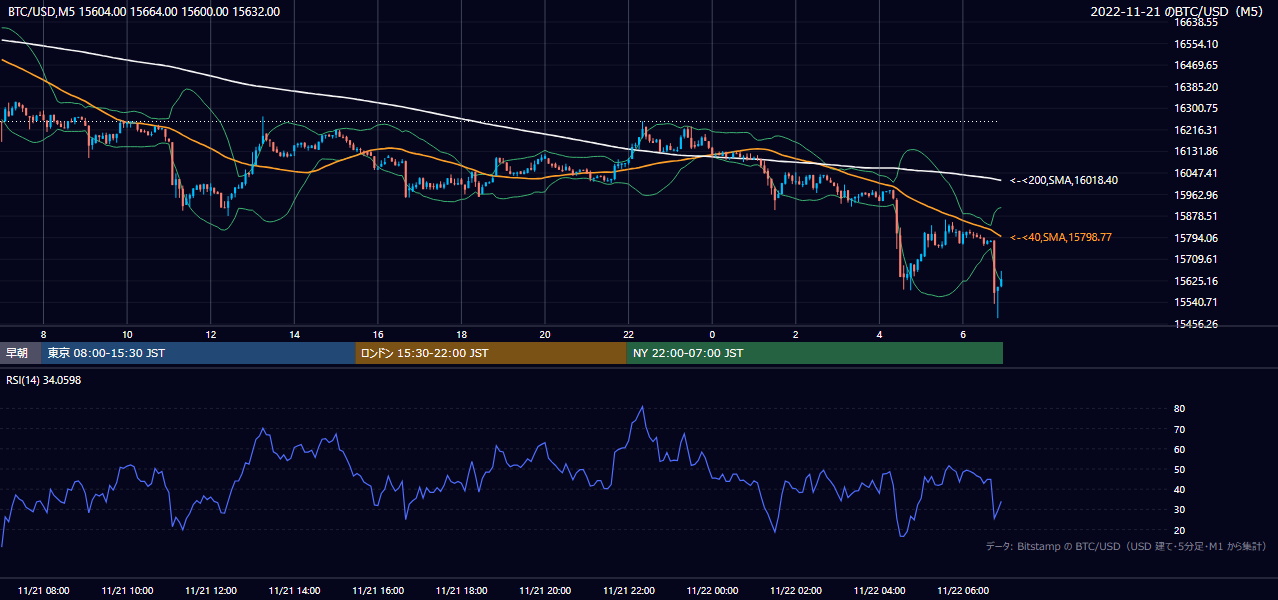Viewport: 1278px width, 600px height.
Task: Click hour tick 8 under price chart
Action: pos(43,333)
